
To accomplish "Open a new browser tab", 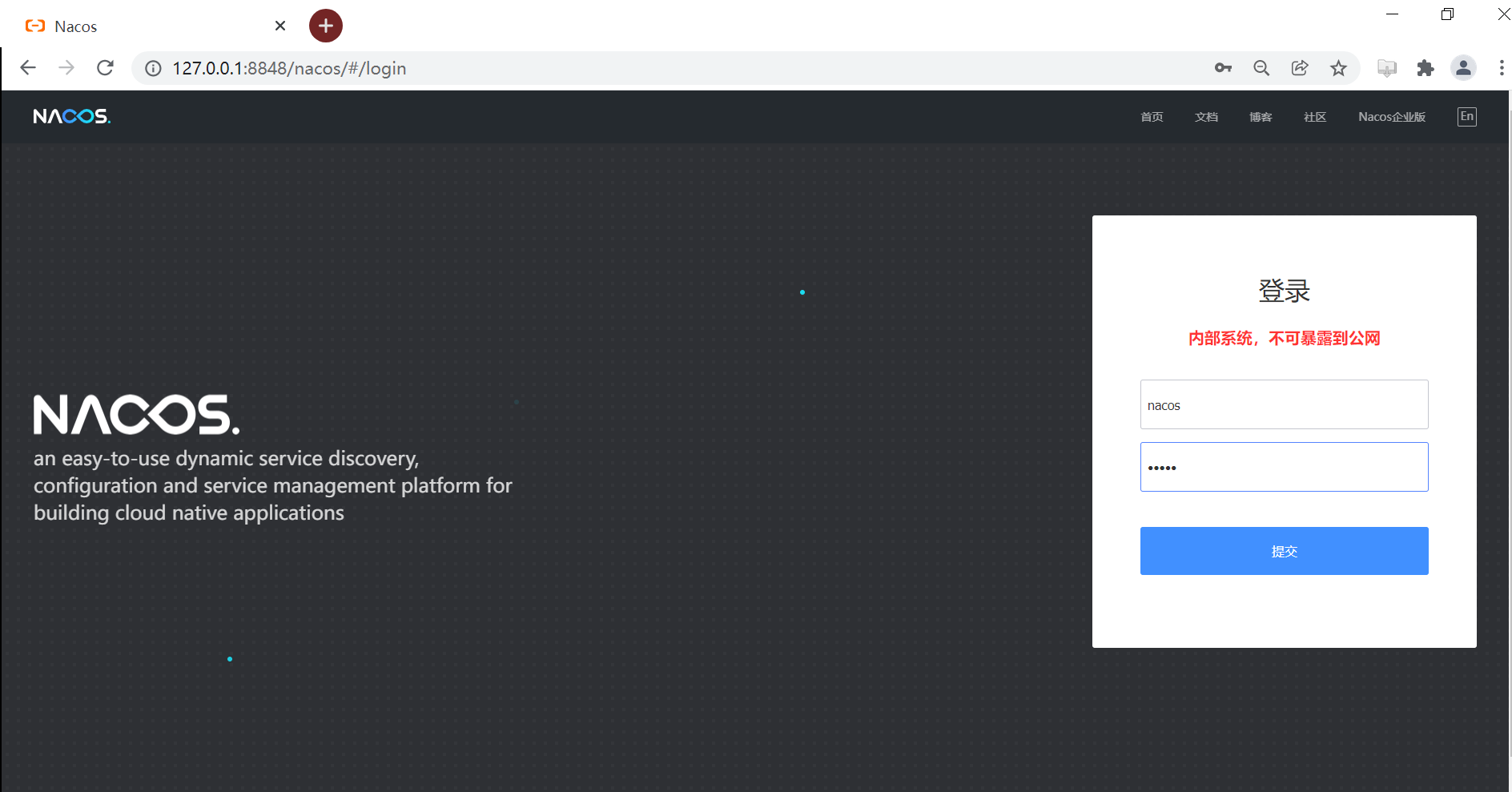I will point(326,26).
